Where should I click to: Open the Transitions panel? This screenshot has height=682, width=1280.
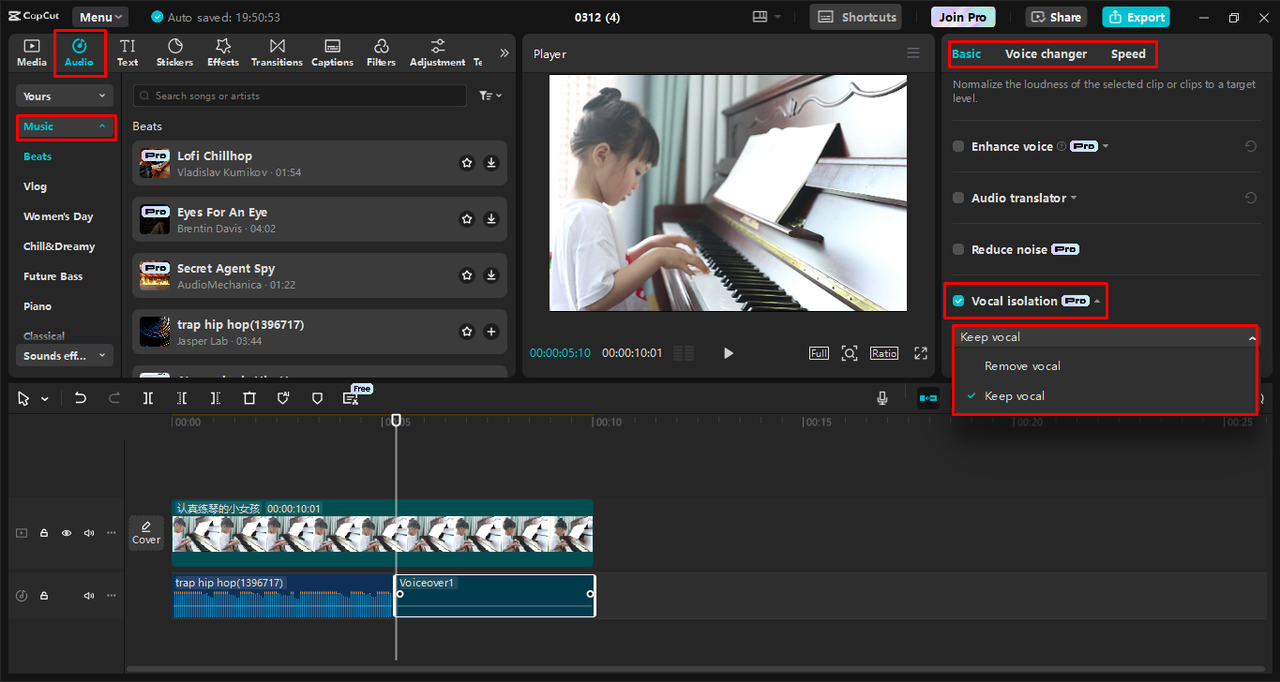click(x=277, y=52)
